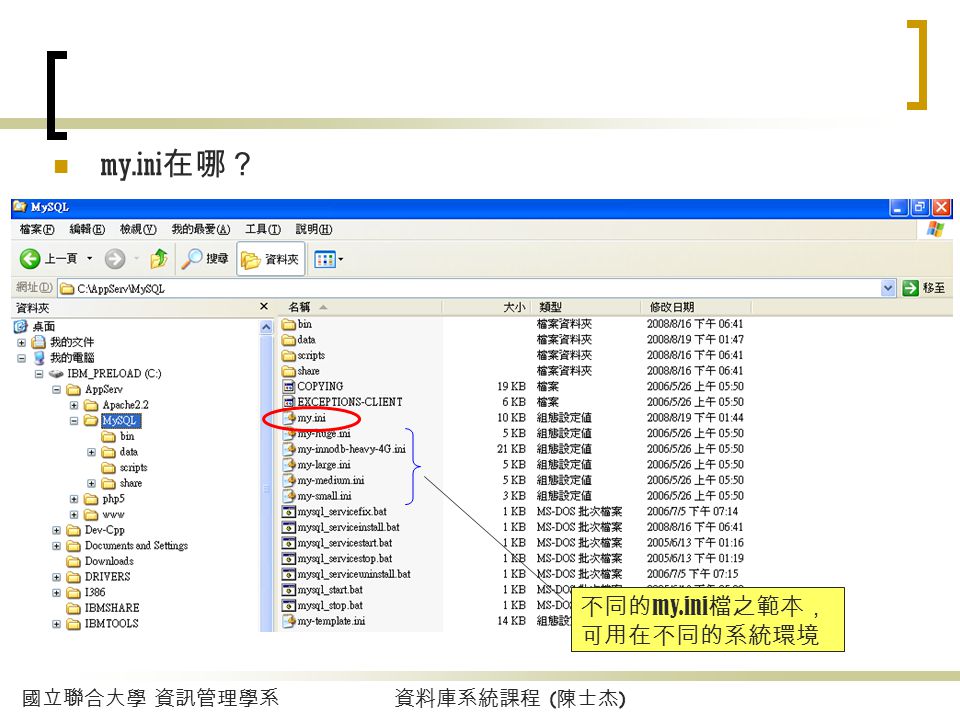This screenshot has width=960, height=720.
Task: Open Back button history dropdown arrow
Action: click(x=89, y=259)
